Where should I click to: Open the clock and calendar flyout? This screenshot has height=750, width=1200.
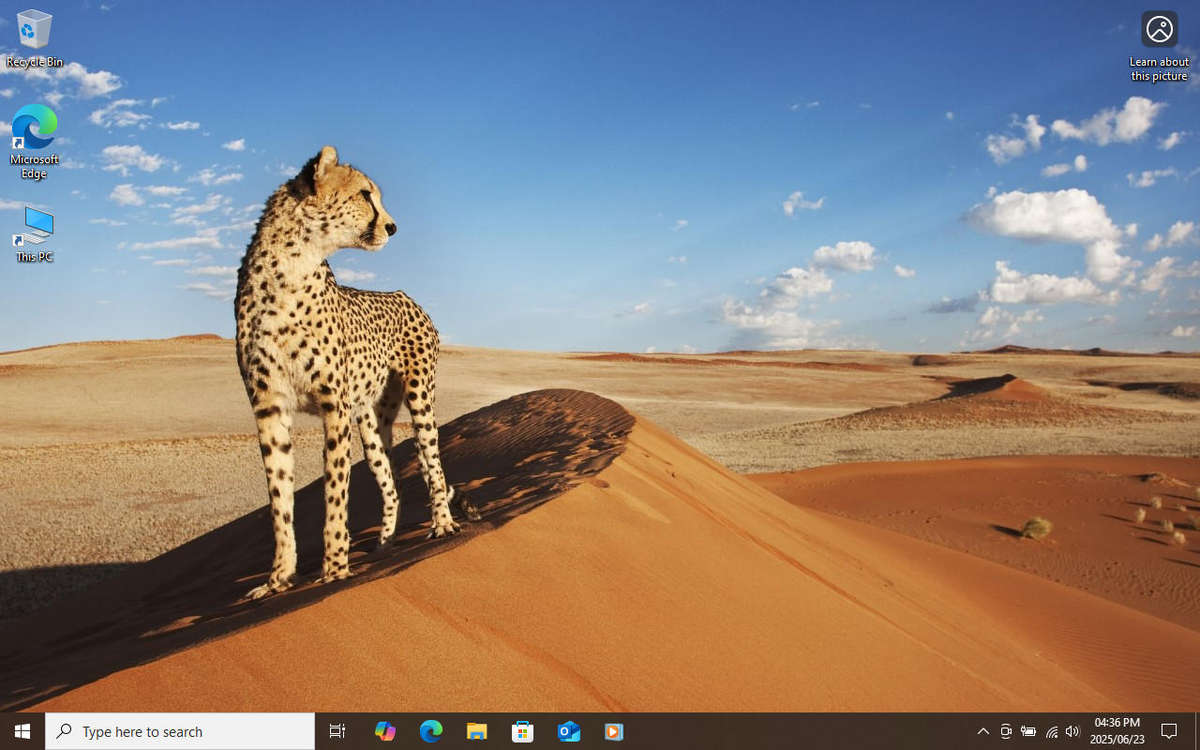pos(1117,729)
